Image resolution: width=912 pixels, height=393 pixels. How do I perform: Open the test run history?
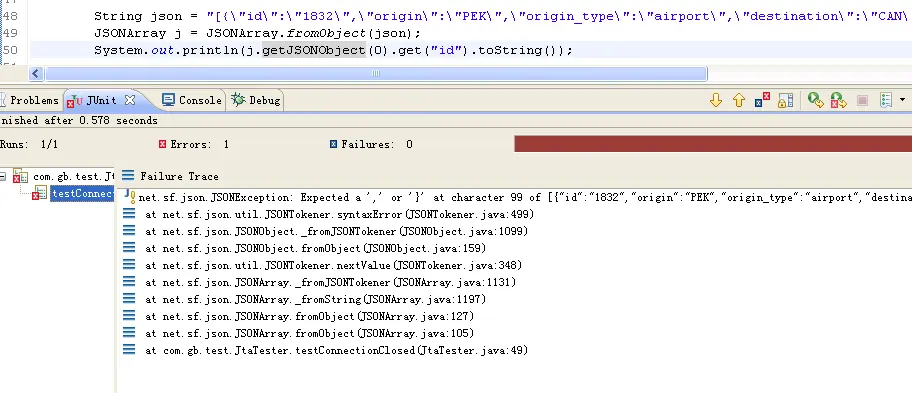pyautogui.click(x=886, y=100)
